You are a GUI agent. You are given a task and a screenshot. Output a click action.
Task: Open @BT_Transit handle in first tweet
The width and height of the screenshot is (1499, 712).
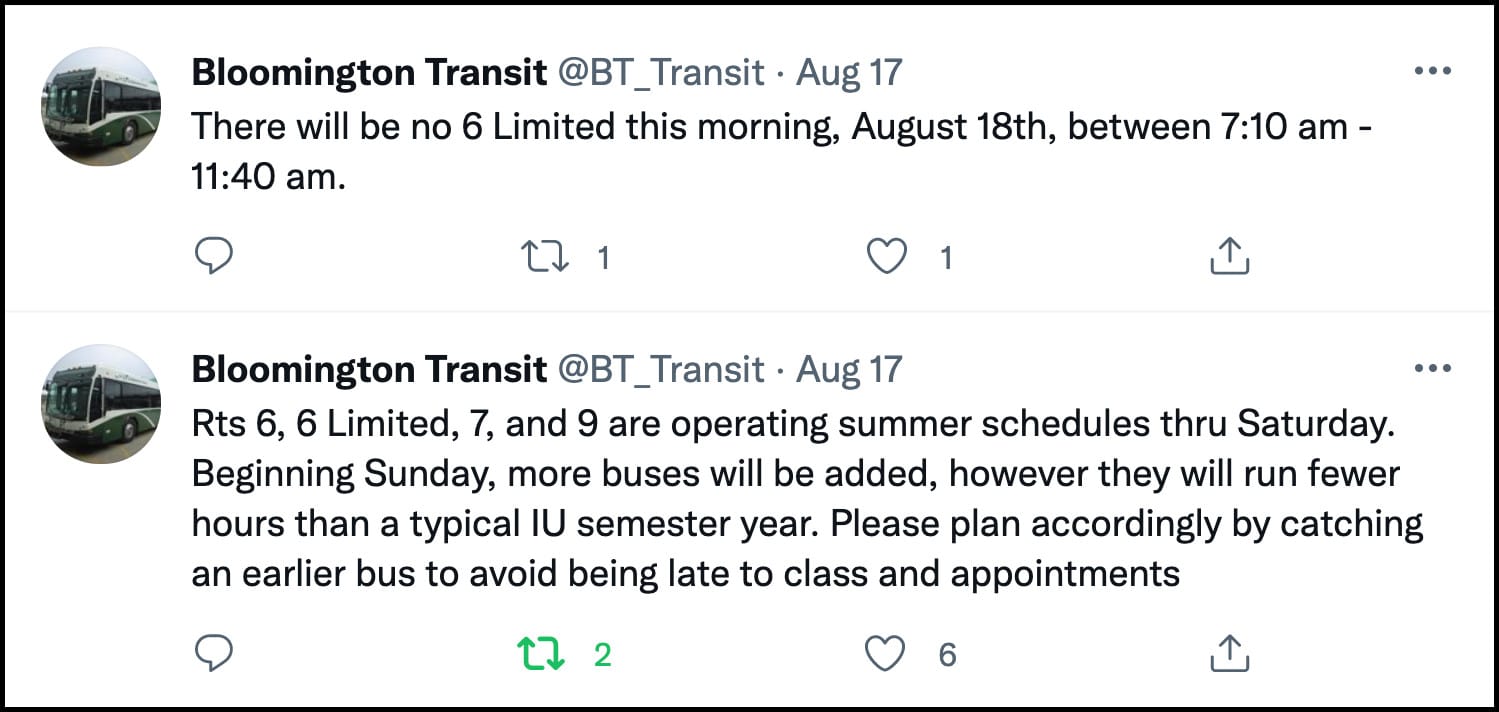(x=661, y=73)
